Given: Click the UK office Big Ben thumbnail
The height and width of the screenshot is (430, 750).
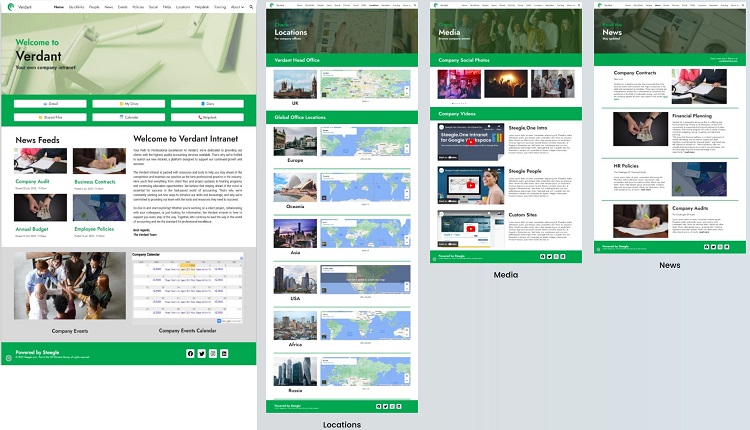Looking at the screenshot, I should tap(295, 84).
